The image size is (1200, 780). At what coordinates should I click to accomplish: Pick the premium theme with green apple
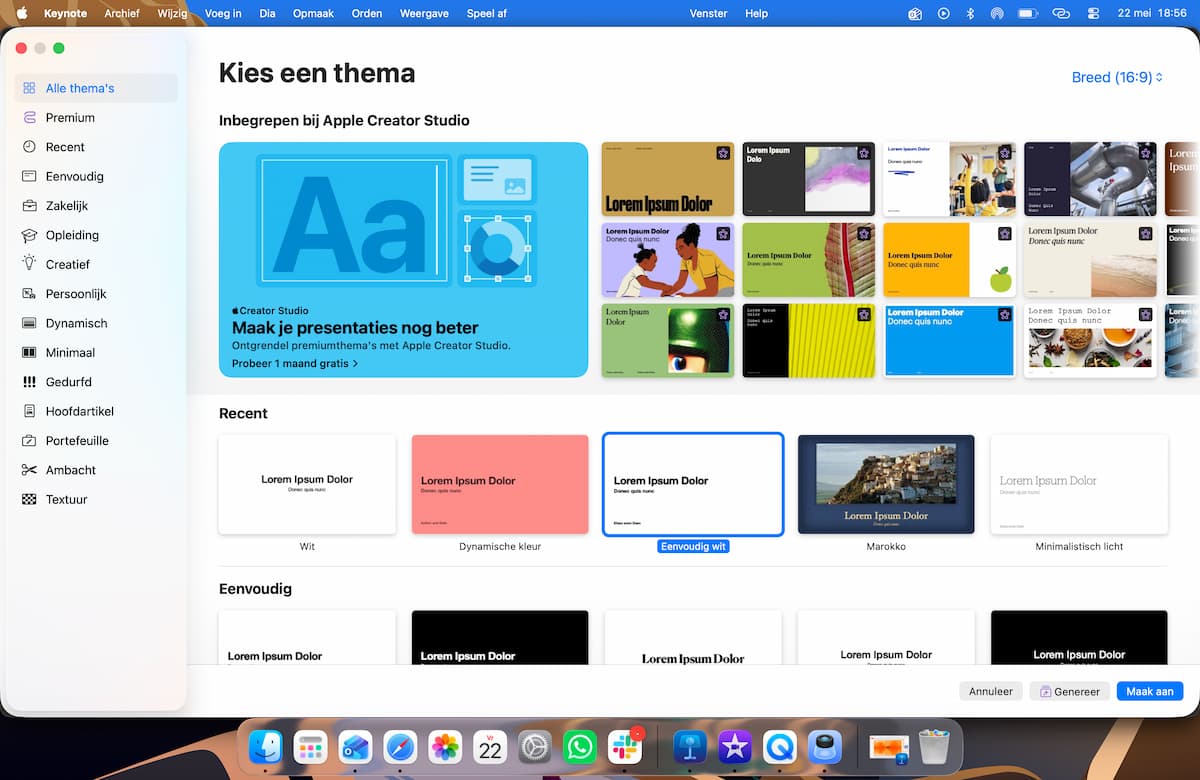coord(949,260)
